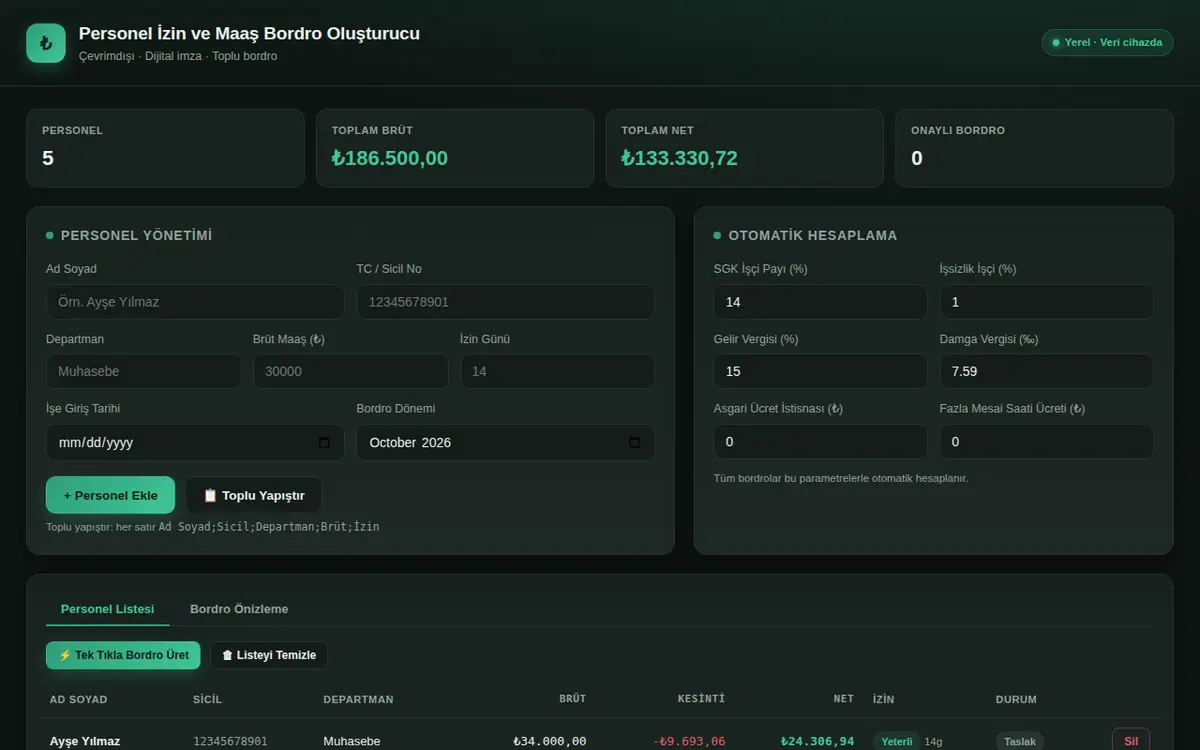Click the Personel count value 5

(x=48, y=158)
